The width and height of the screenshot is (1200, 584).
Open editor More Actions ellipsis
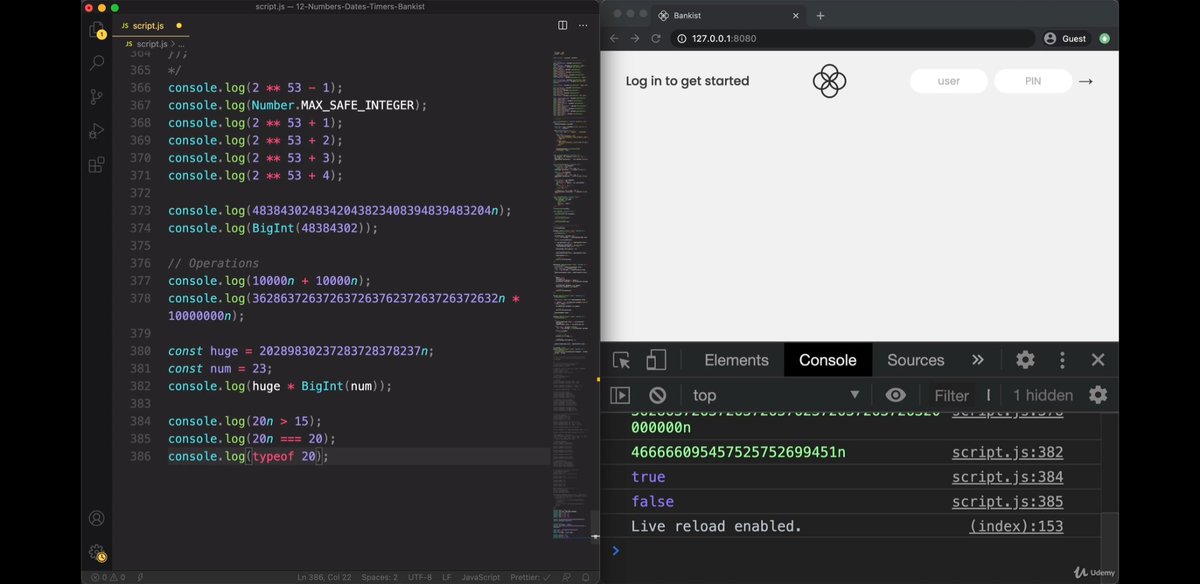click(584, 25)
